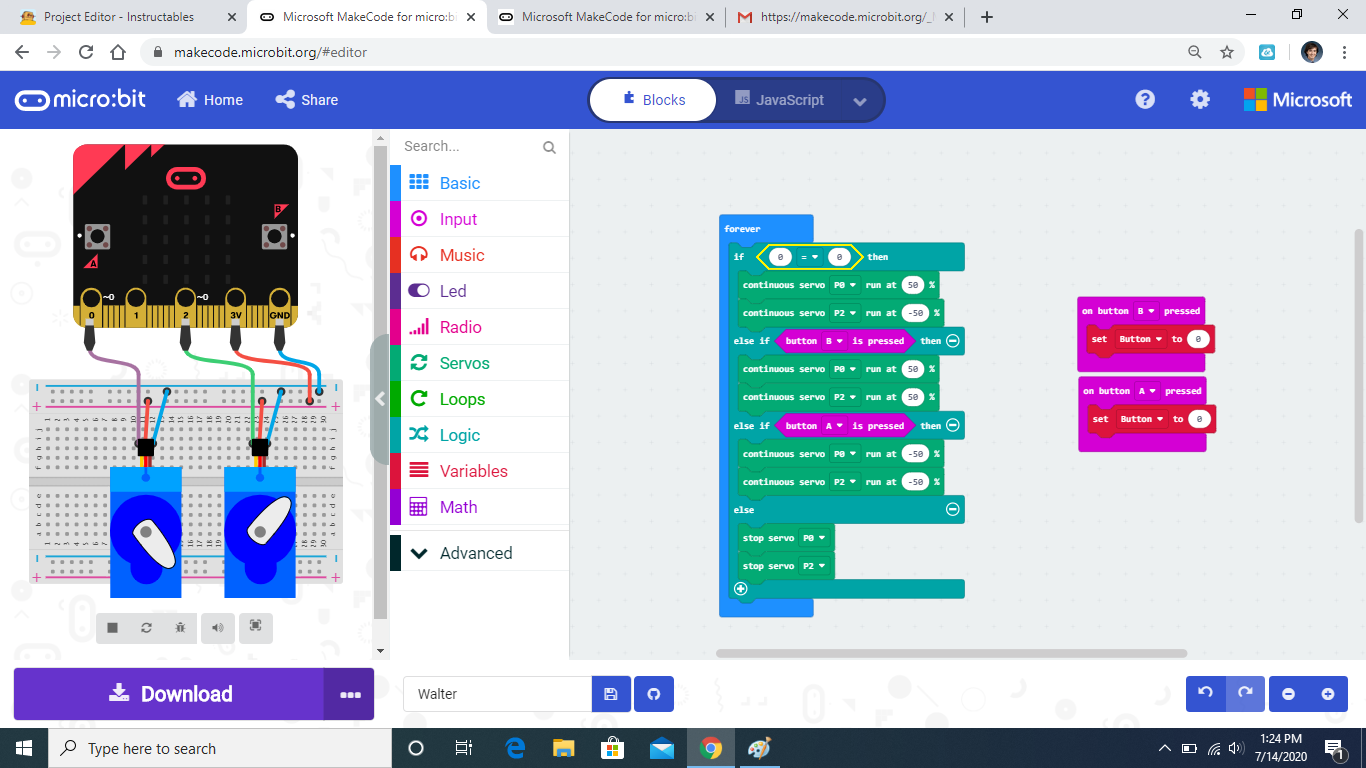
Task: Click the project name field 'Walter'
Action: pyautogui.click(x=497, y=694)
